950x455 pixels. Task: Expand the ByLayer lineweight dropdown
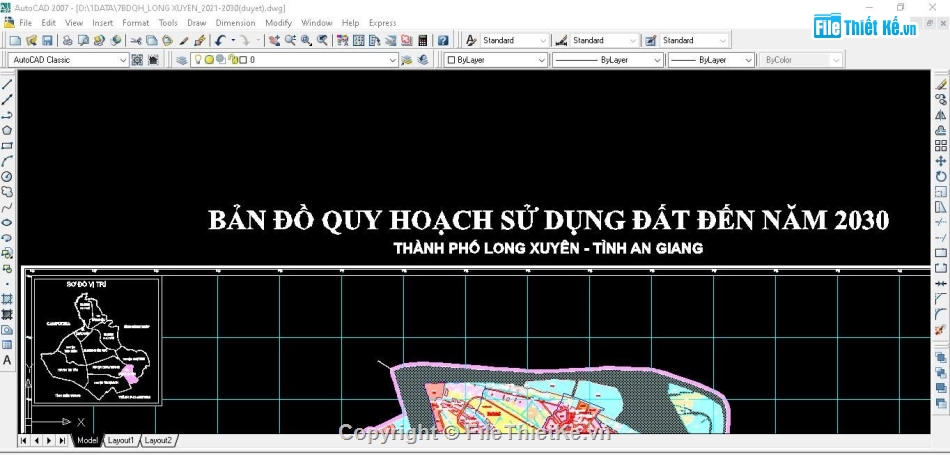[x=748, y=60]
